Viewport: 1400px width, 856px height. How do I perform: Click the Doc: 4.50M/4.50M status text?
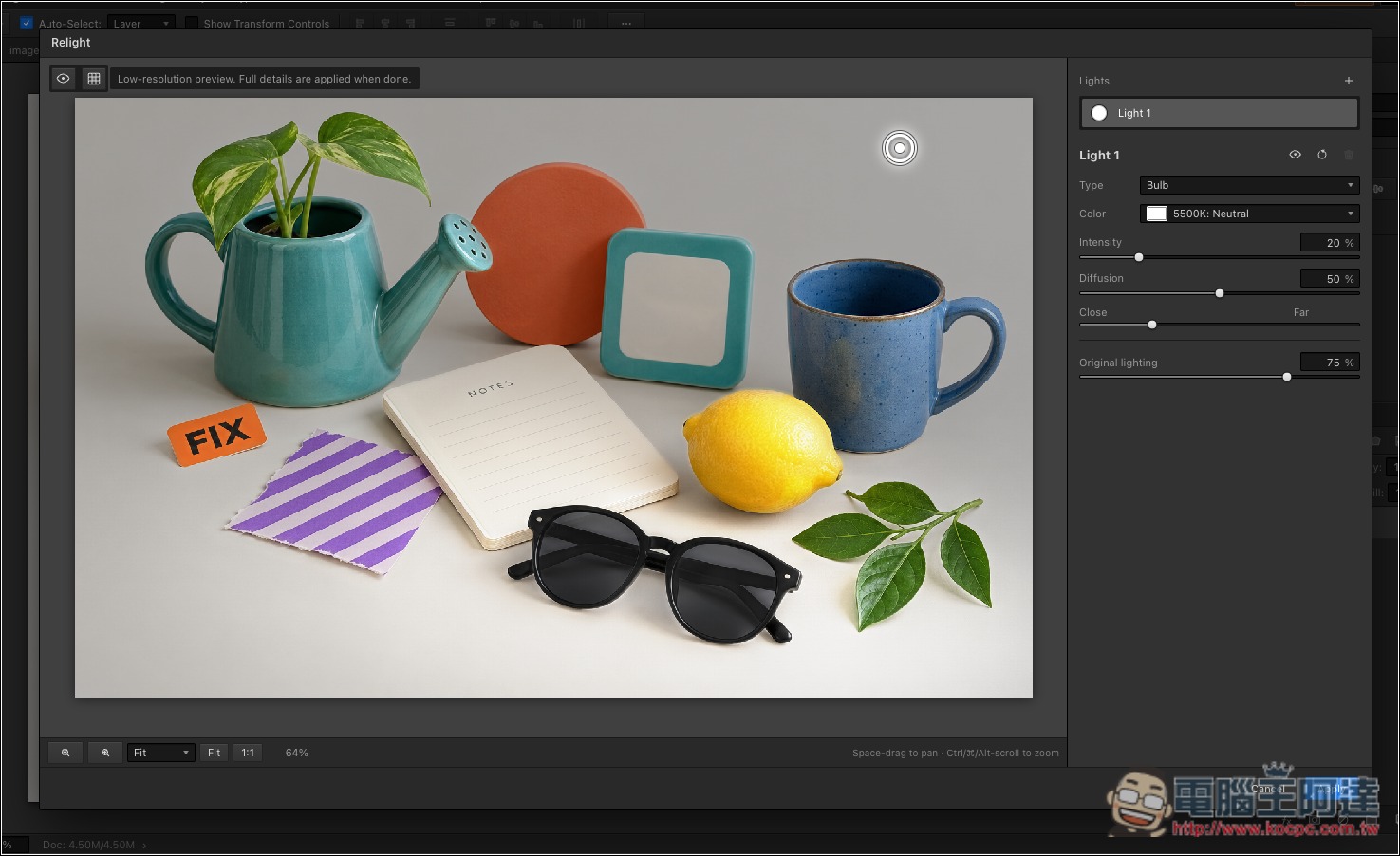pos(88,845)
